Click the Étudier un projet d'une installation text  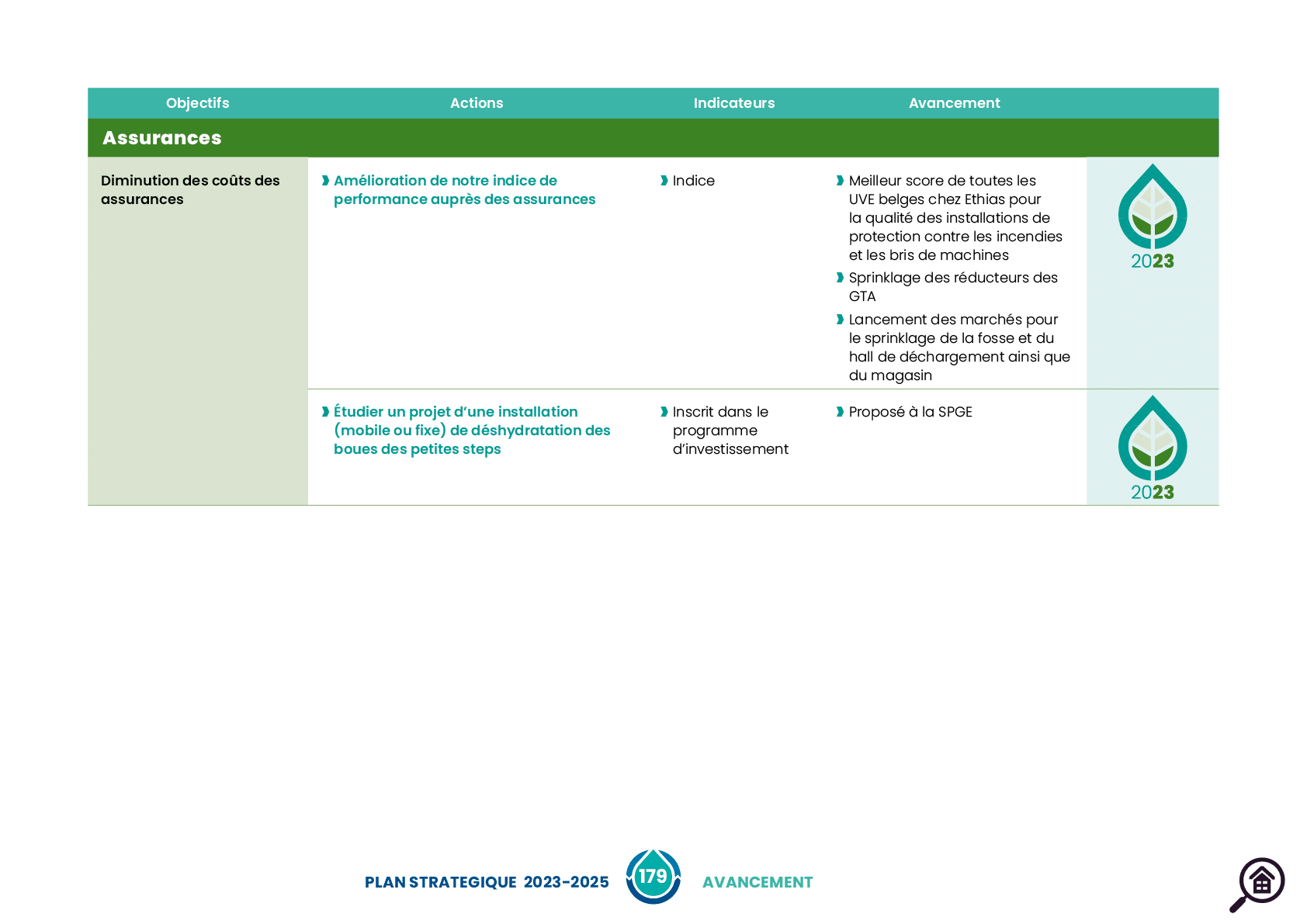coord(472,431)
